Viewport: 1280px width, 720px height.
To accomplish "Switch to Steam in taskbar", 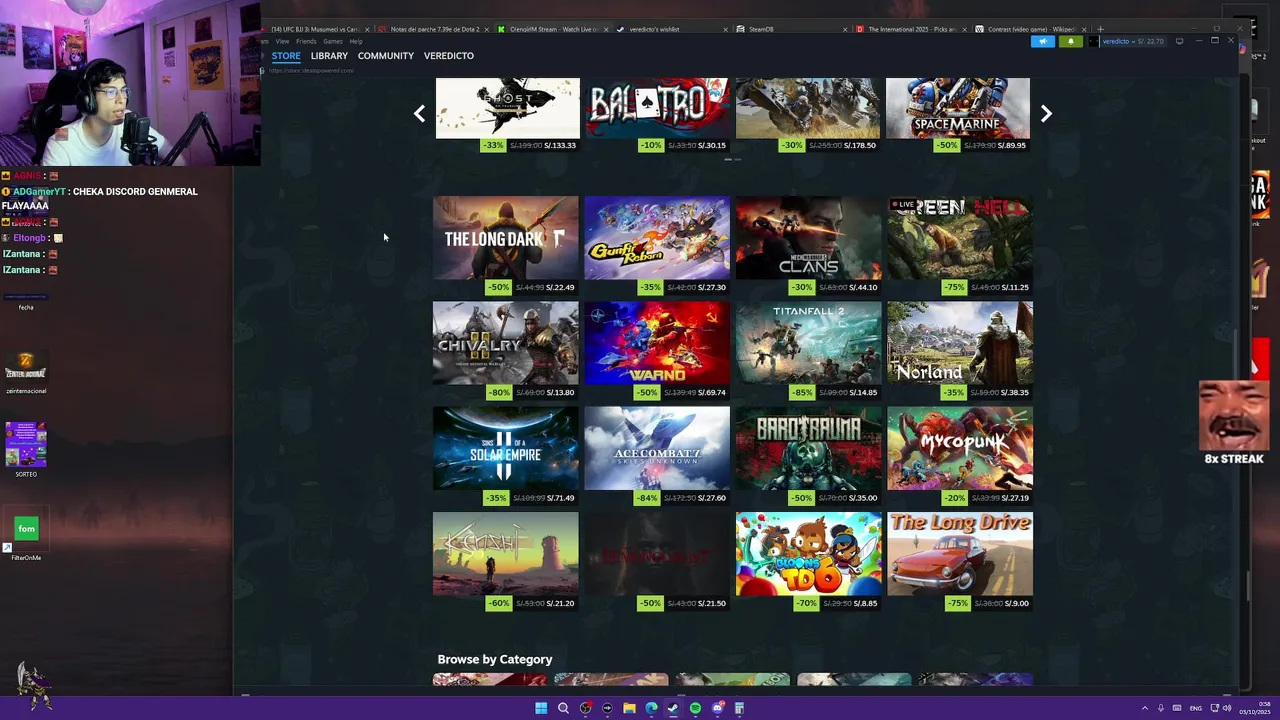I will (673, 708).
